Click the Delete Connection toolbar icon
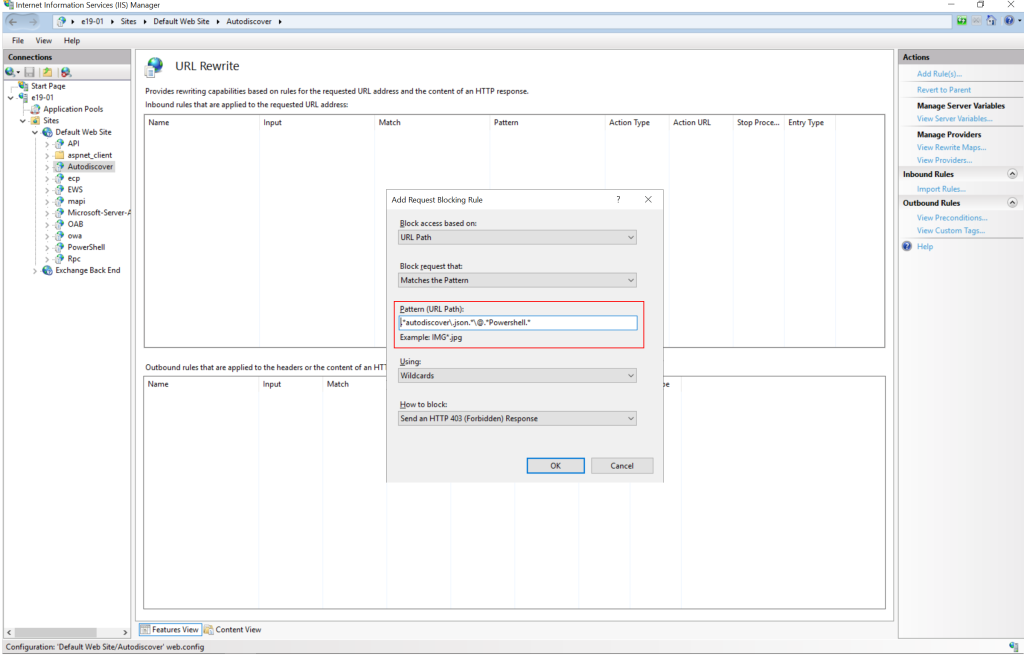Screen dimensions: 1024x657 pyautogui.click(x=66, y=72)
